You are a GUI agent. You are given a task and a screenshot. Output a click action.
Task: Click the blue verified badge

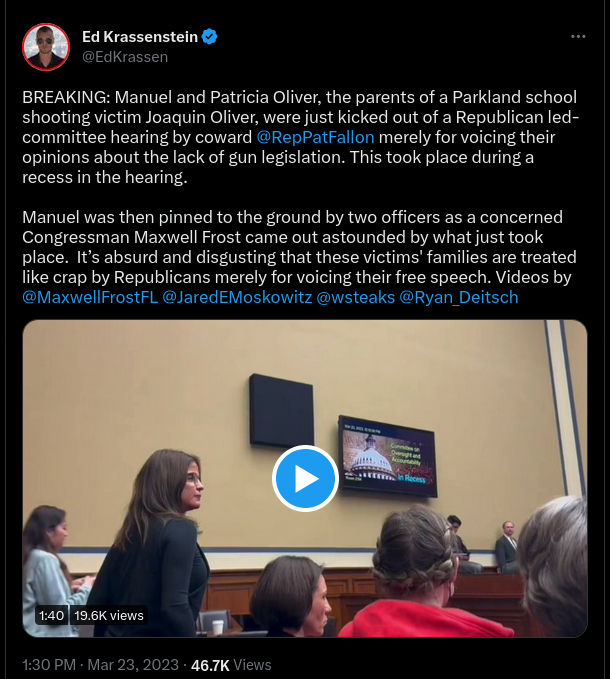tap(210, 37)
